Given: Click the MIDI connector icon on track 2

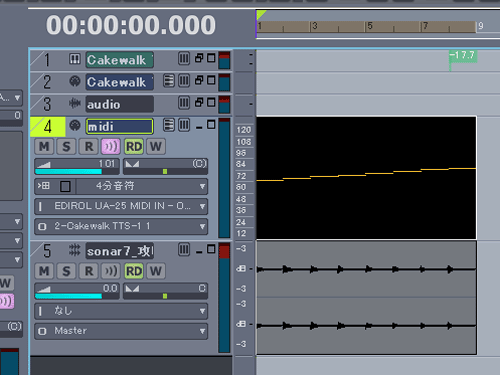Looking at the screenshot, I should [75, 81].
